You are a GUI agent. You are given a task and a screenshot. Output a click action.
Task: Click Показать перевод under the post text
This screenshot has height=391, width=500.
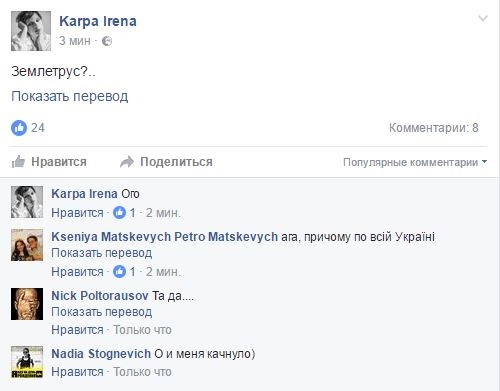[x=70, y=96]
